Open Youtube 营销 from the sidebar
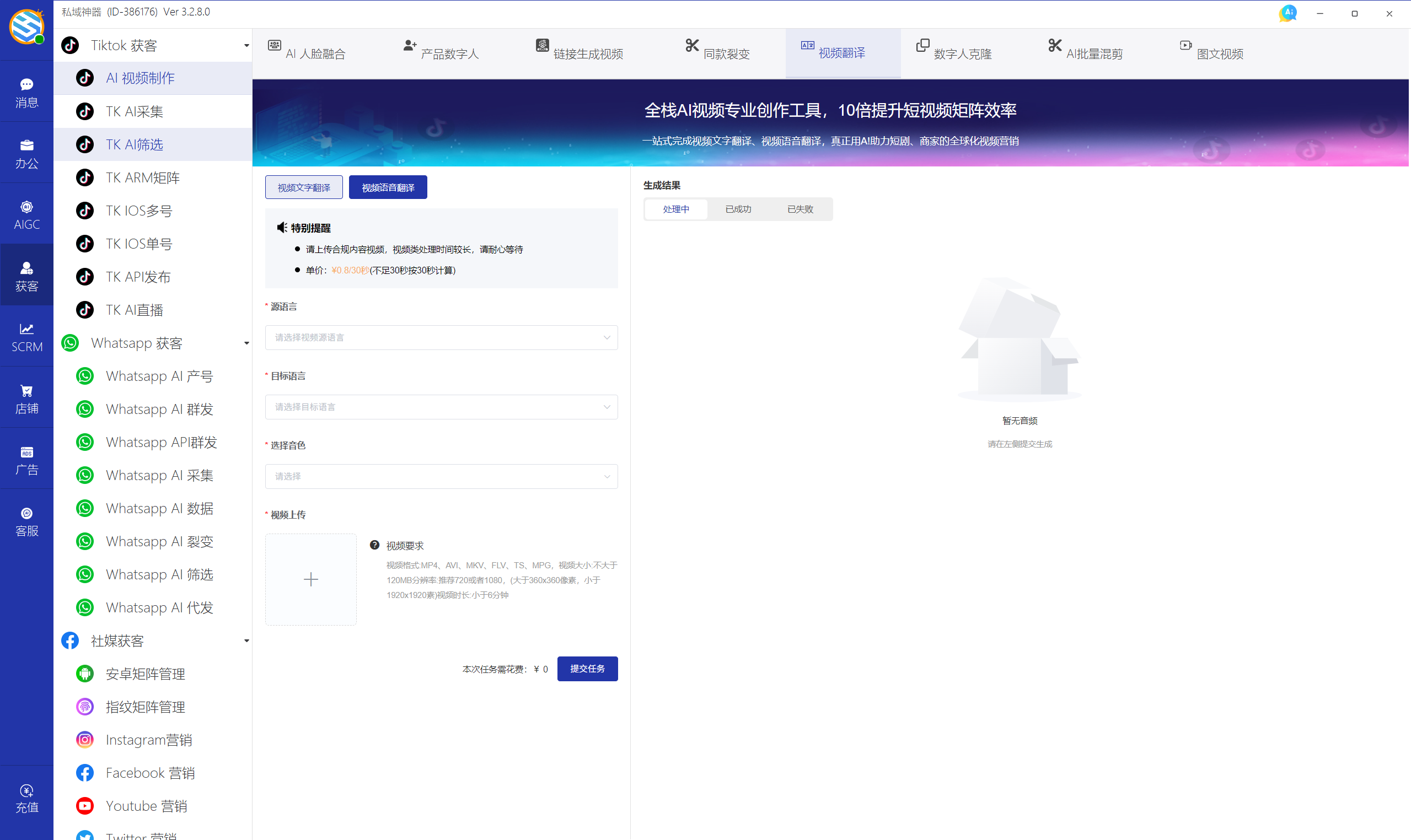Image resolution: width=1411 pixels, height=840 pixels. 146,805
